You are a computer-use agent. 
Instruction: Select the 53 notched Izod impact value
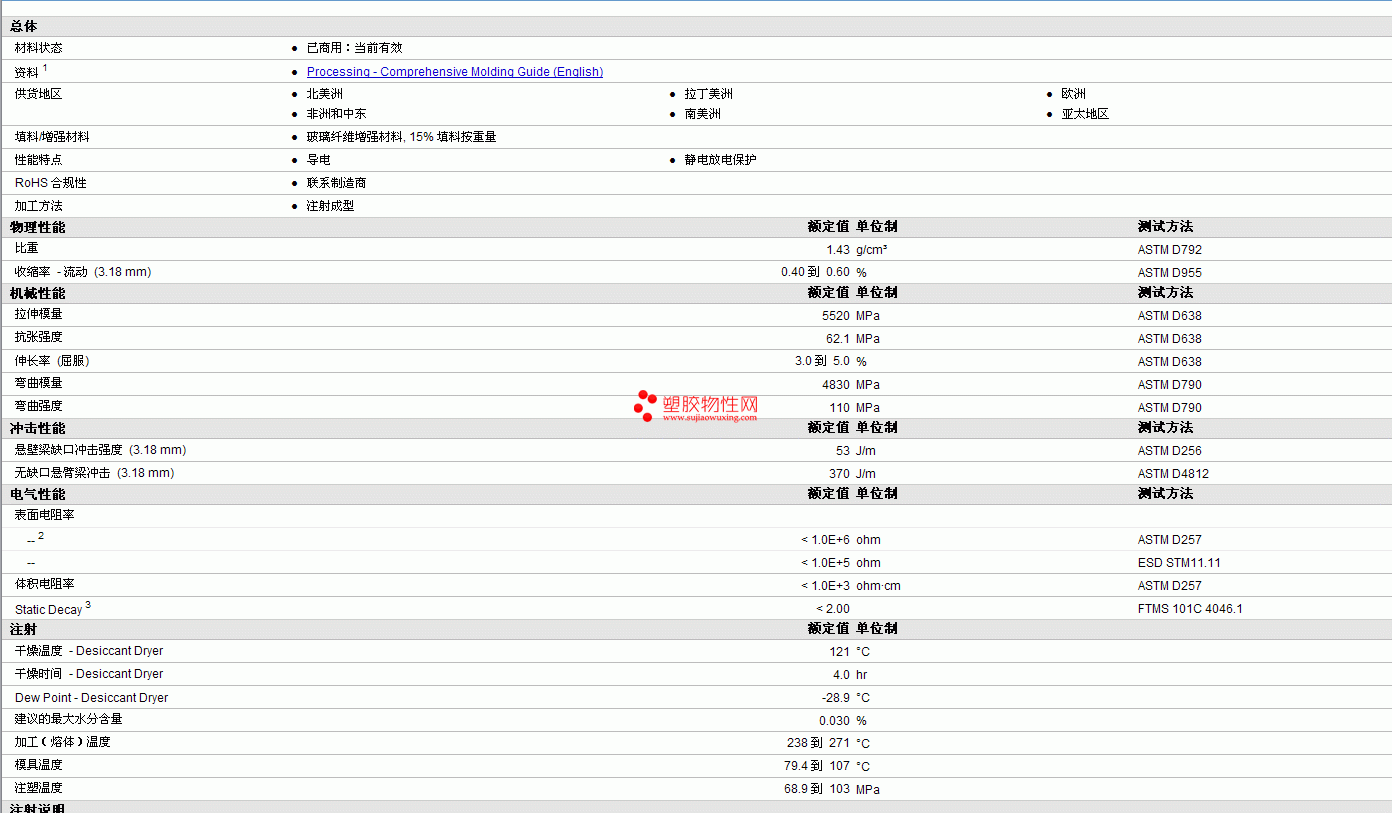tap(843, 451)
